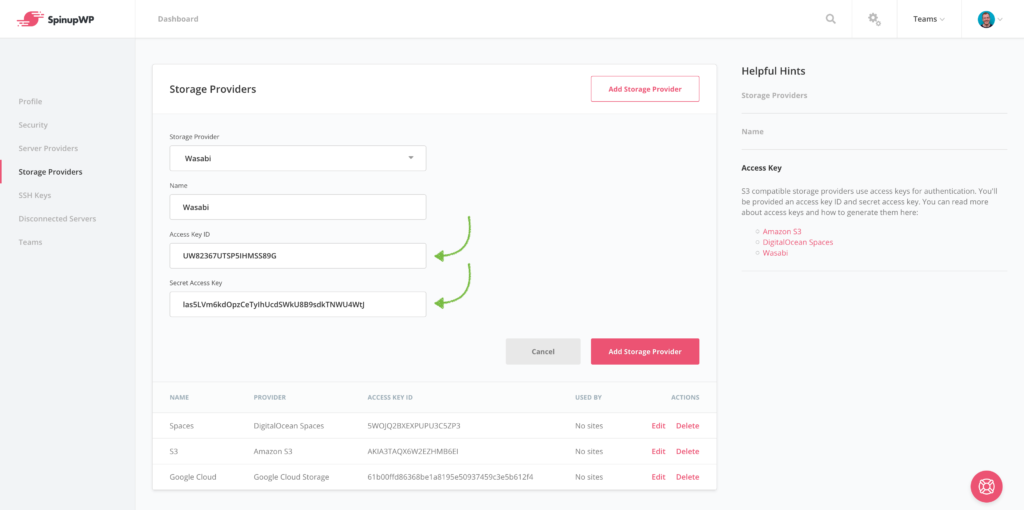Expand Storage Providers hint section
1024x510 pixels.
pyautogui.click(x=775, y=95)
